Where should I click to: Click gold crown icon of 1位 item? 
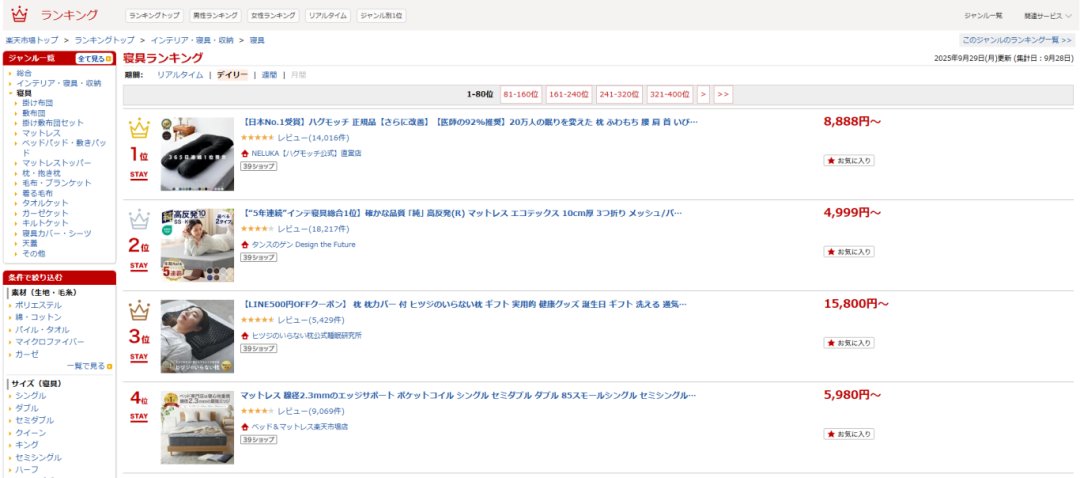click(139, 129)
